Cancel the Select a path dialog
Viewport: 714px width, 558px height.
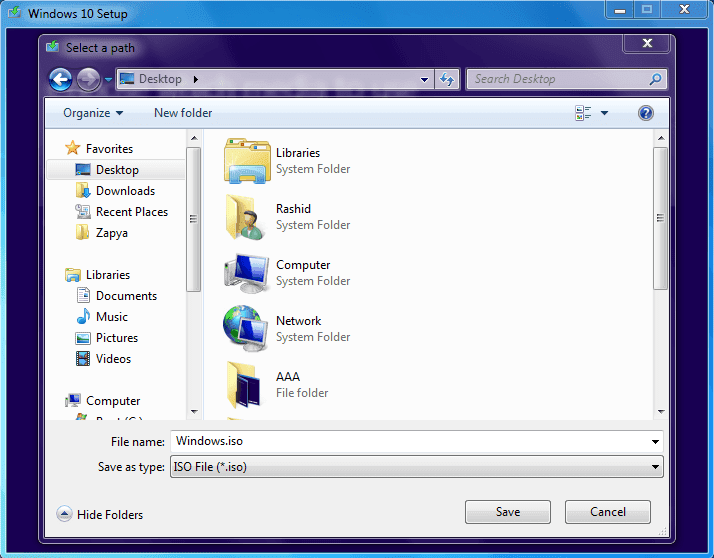click(x=607, y=512)
